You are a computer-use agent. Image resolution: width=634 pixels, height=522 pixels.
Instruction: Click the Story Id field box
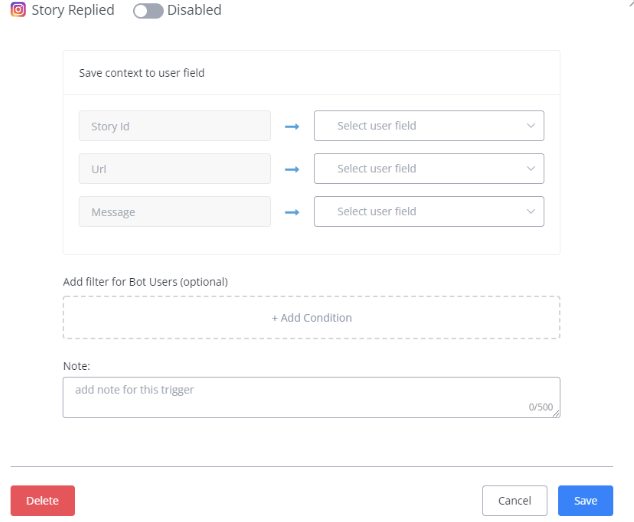175,126
